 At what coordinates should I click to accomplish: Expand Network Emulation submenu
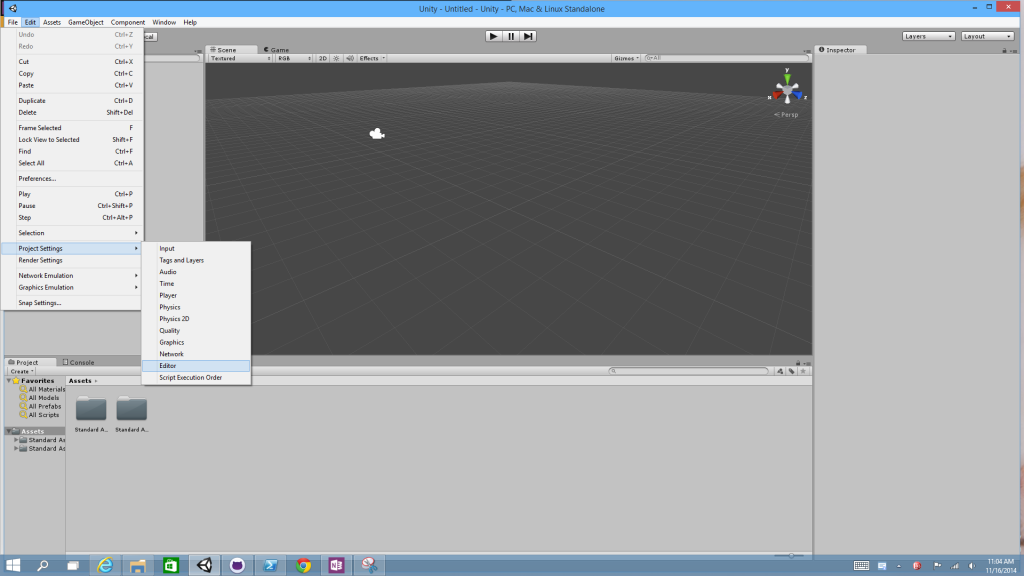pos(72,276)
